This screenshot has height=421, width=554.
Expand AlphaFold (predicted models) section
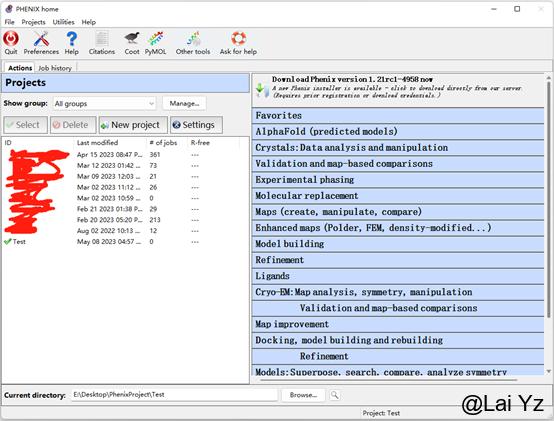point(398,131)
